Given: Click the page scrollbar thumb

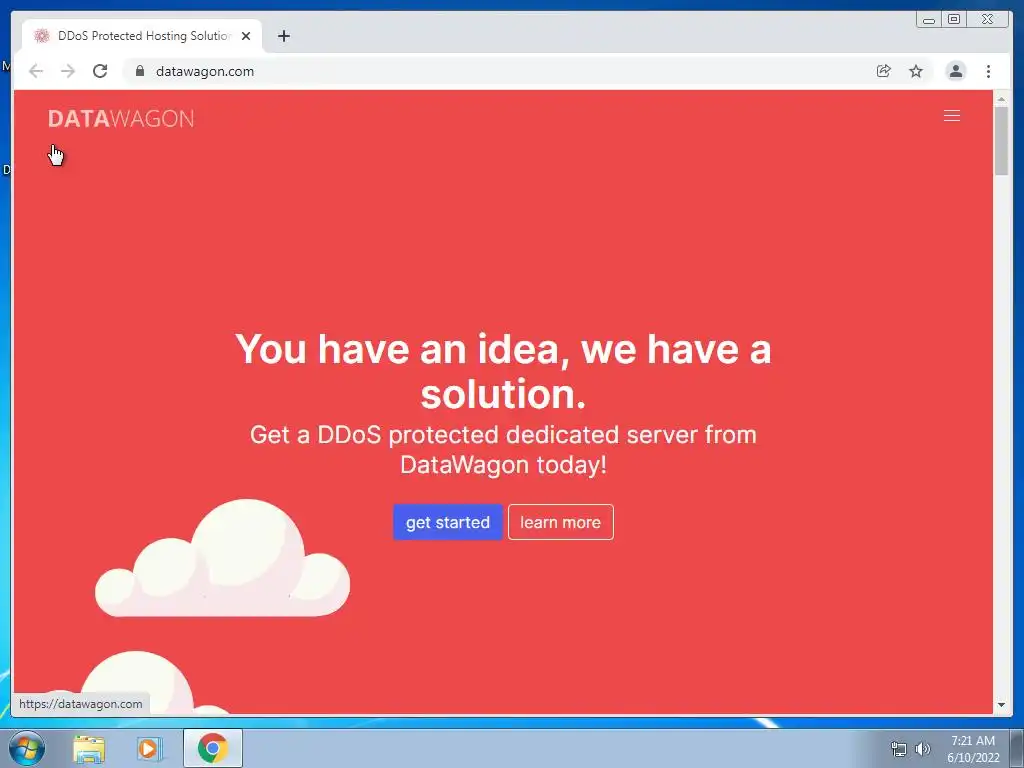Looking at the screenshot, I should pos(1001,141).
